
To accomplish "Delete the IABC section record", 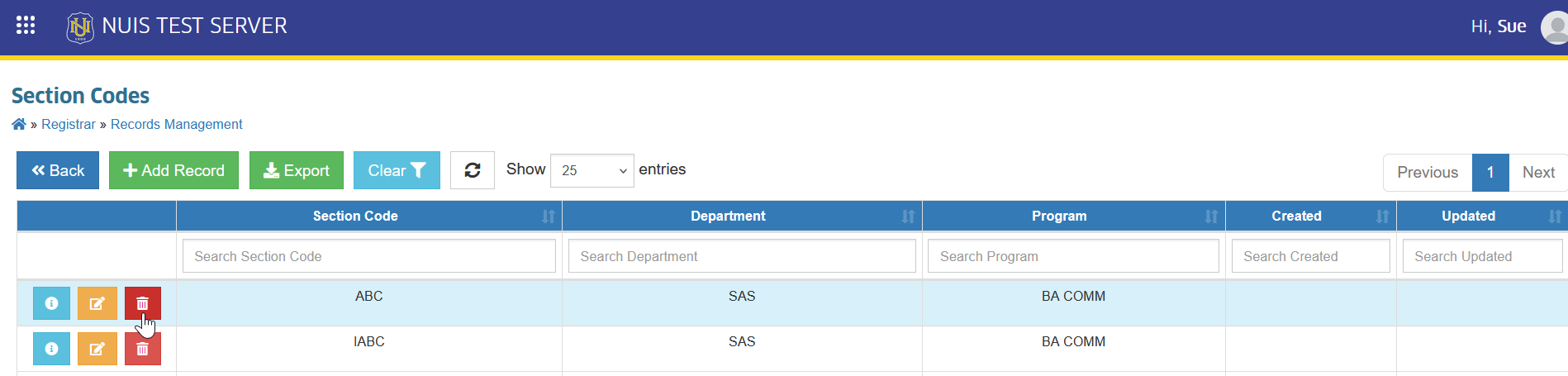I will [x=142, y=349].
